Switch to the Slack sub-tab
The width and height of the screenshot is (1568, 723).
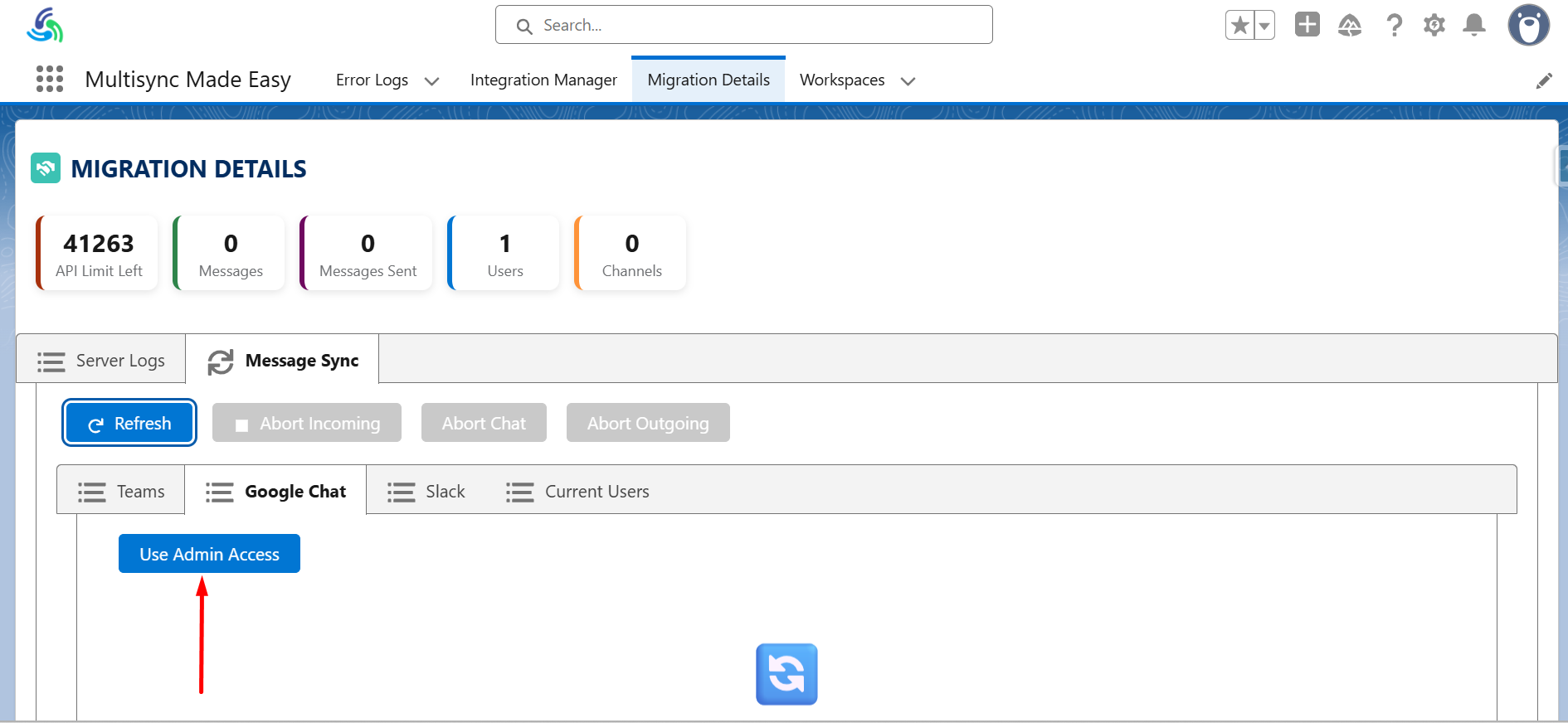tap(426, 491)
